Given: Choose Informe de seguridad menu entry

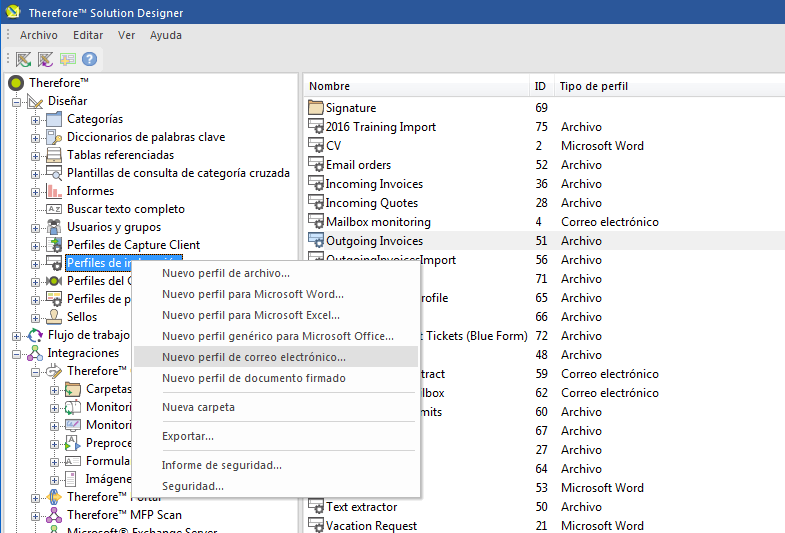Looking at the screenshot, I should tap(276, 465).
